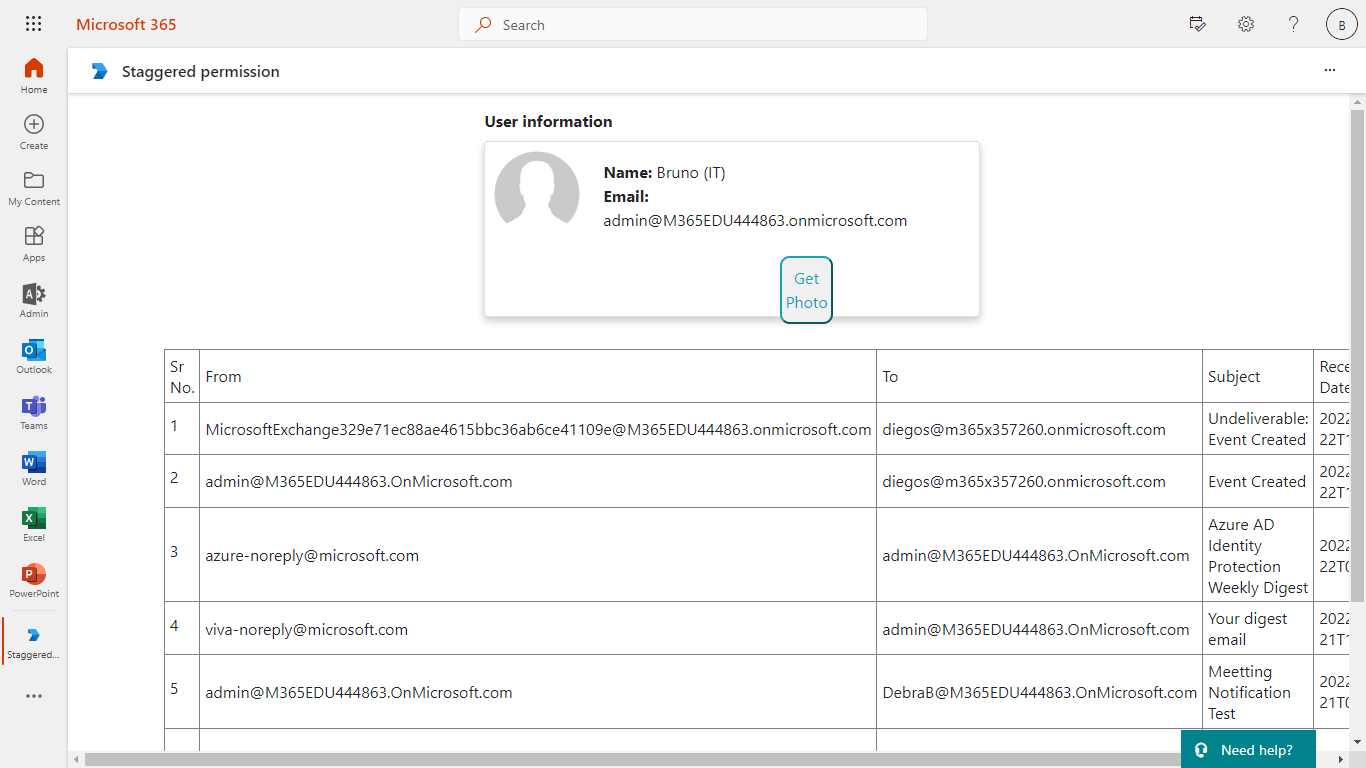Viewport: 1366px width, 768px height.
Task: Focus the Search box
Action: click(x=693, y=25)
